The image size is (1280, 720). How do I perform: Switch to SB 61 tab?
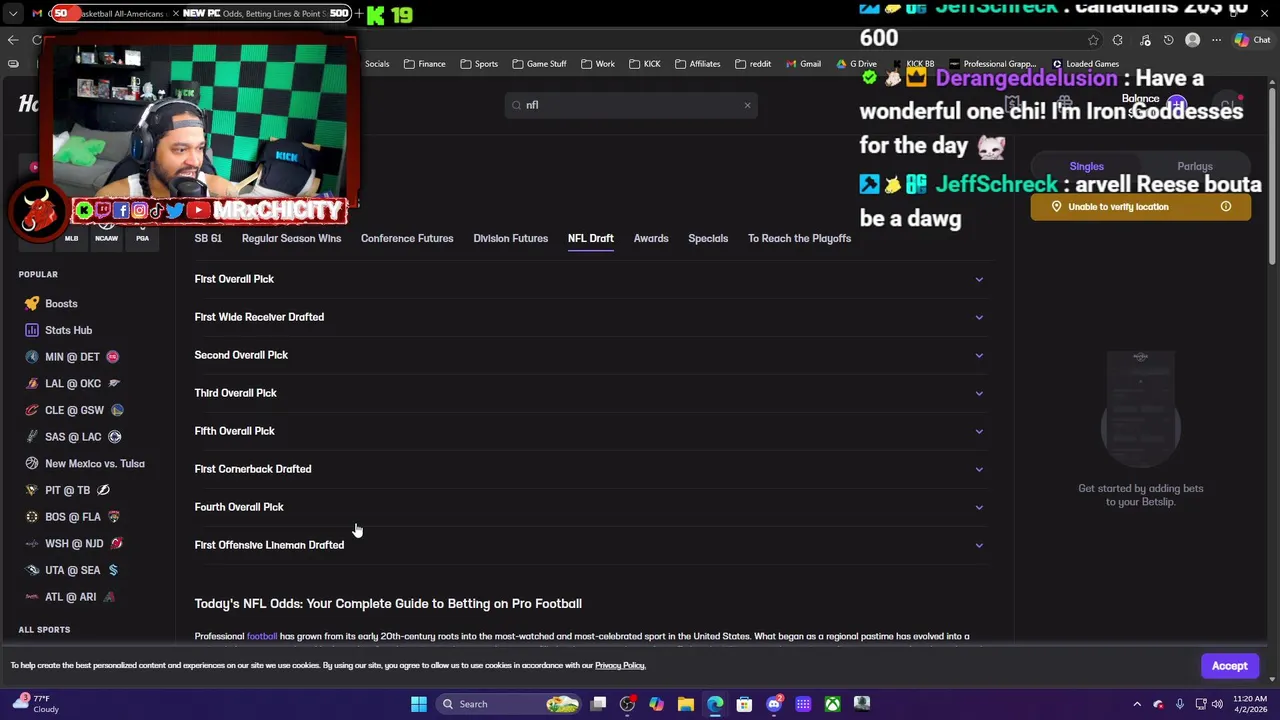coord(208,238)
